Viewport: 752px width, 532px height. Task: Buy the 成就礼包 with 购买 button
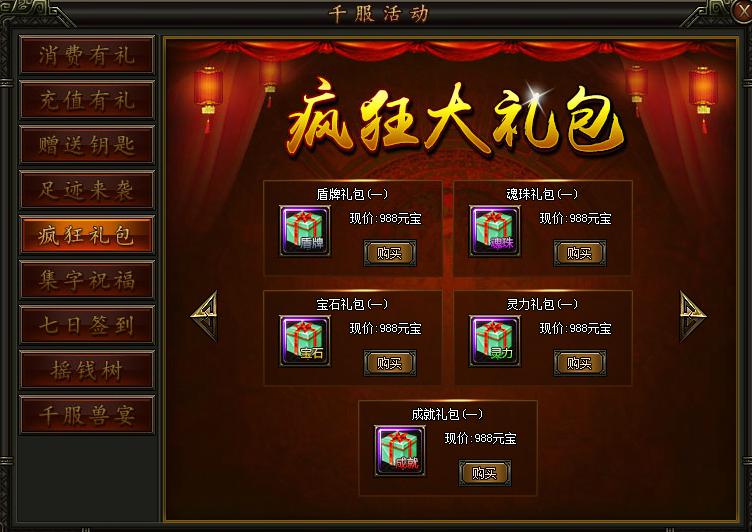(x=485, y=473)
